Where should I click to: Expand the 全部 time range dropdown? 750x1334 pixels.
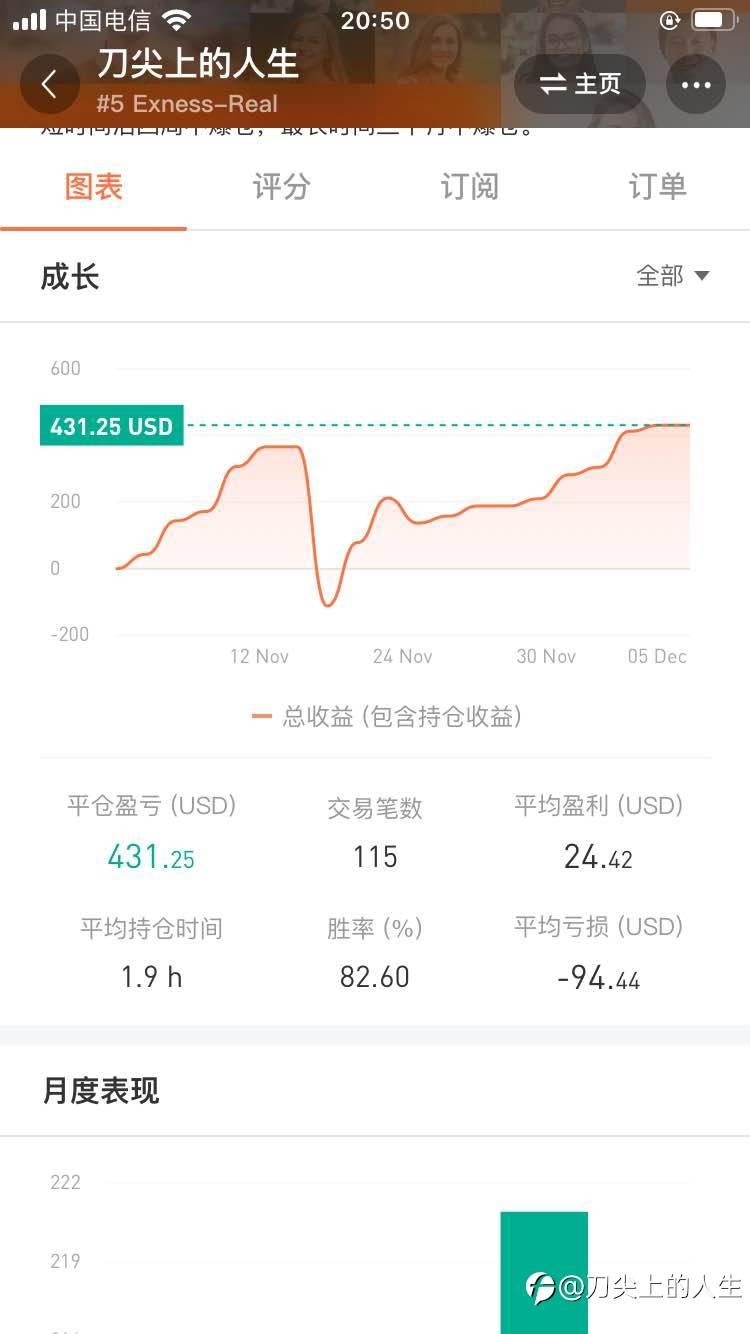pos(673,276)
